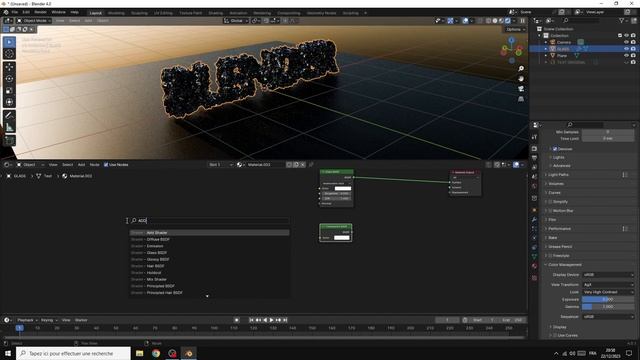Image resolution: width=640 pixels, height=360 pixels.
Task: Choose Glass BSDF from search results
Action: (209, 253)
